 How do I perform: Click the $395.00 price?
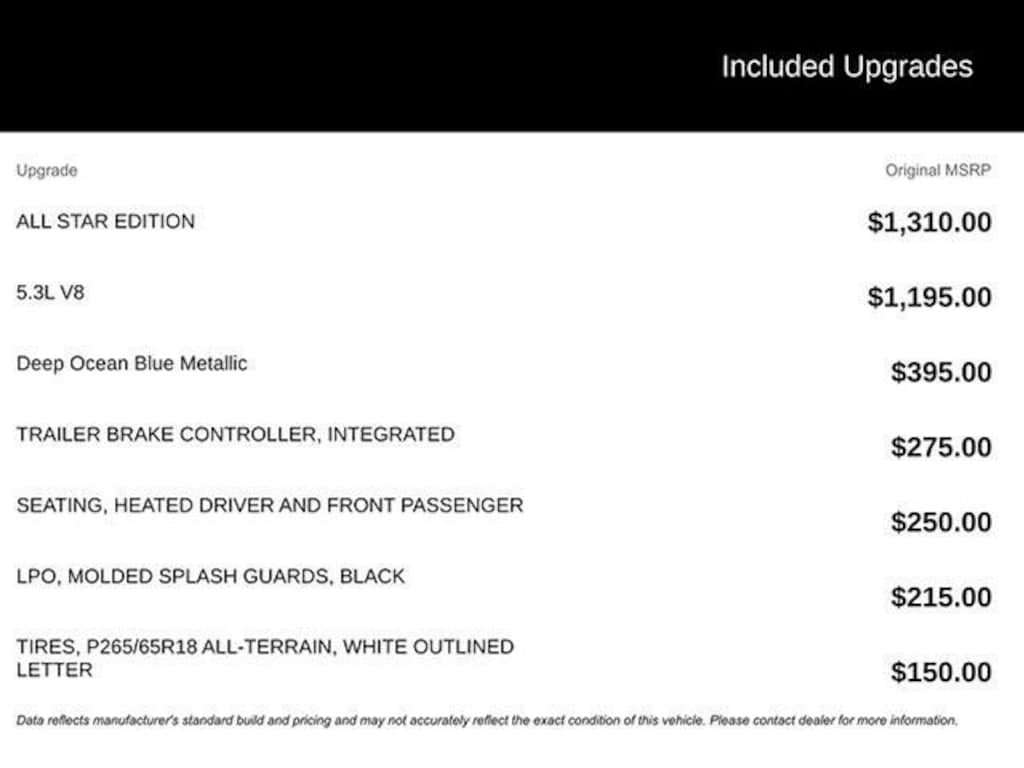941,372
